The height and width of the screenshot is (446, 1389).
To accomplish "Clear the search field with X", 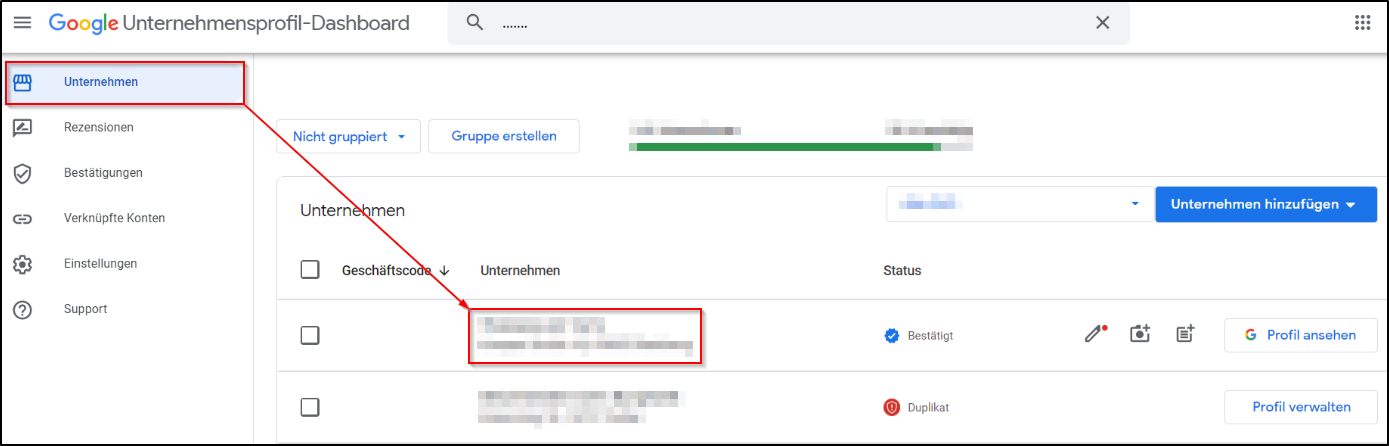I will 1102,23.
